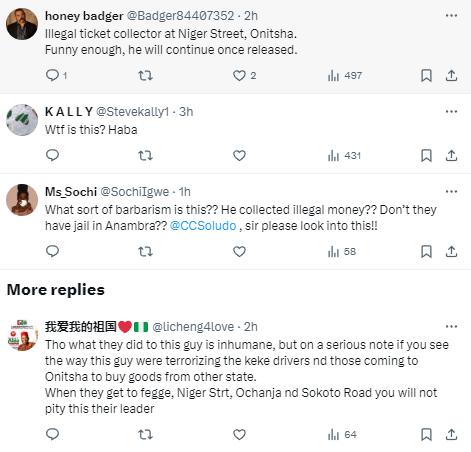This screenshot has height=452, width=471.
Task: Open the @CCSoludo mention link
Action: (203, 226)
